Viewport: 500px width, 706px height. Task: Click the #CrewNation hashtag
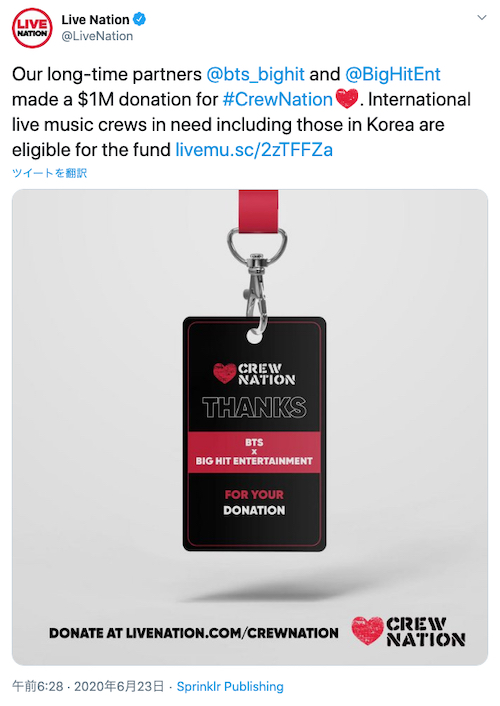277,100
